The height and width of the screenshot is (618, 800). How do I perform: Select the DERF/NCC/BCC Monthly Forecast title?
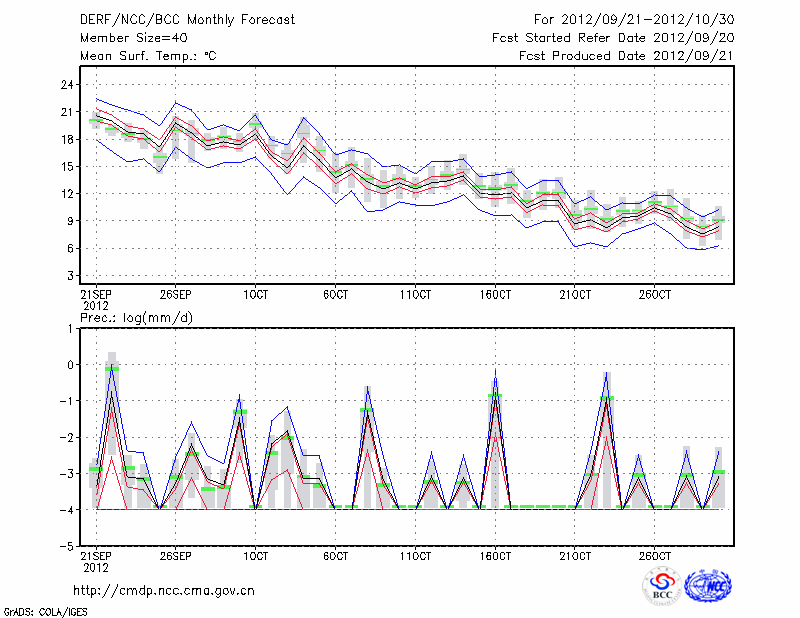pos(189,19)
